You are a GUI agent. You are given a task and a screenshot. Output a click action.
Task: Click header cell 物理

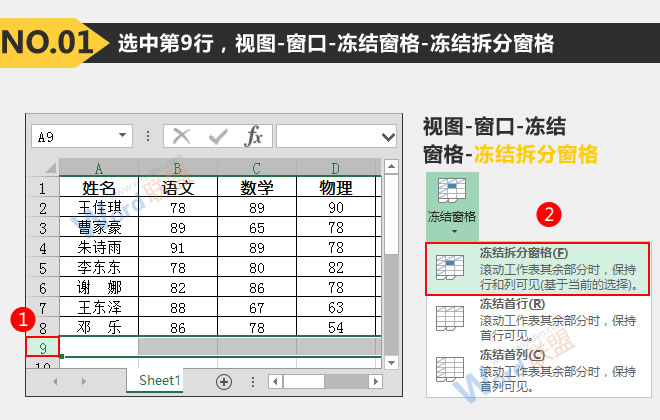[x=335, y=188]
